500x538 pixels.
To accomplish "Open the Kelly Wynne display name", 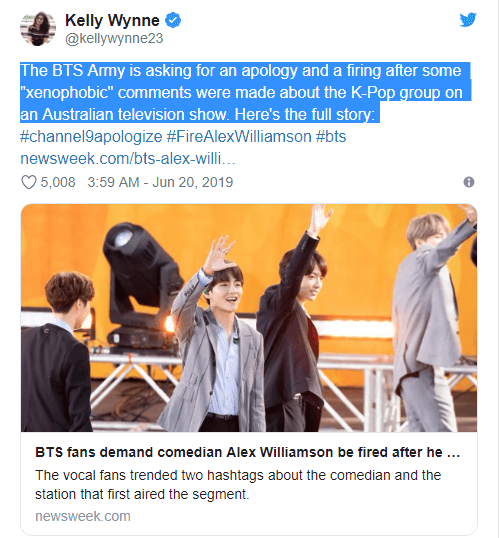I will [112, 20].
